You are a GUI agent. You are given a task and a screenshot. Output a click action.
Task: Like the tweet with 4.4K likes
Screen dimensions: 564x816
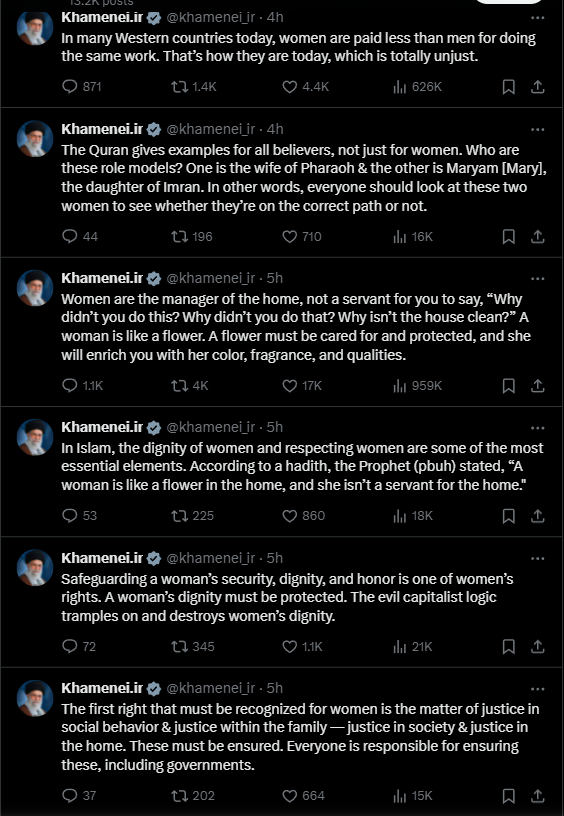pos(305,86)
